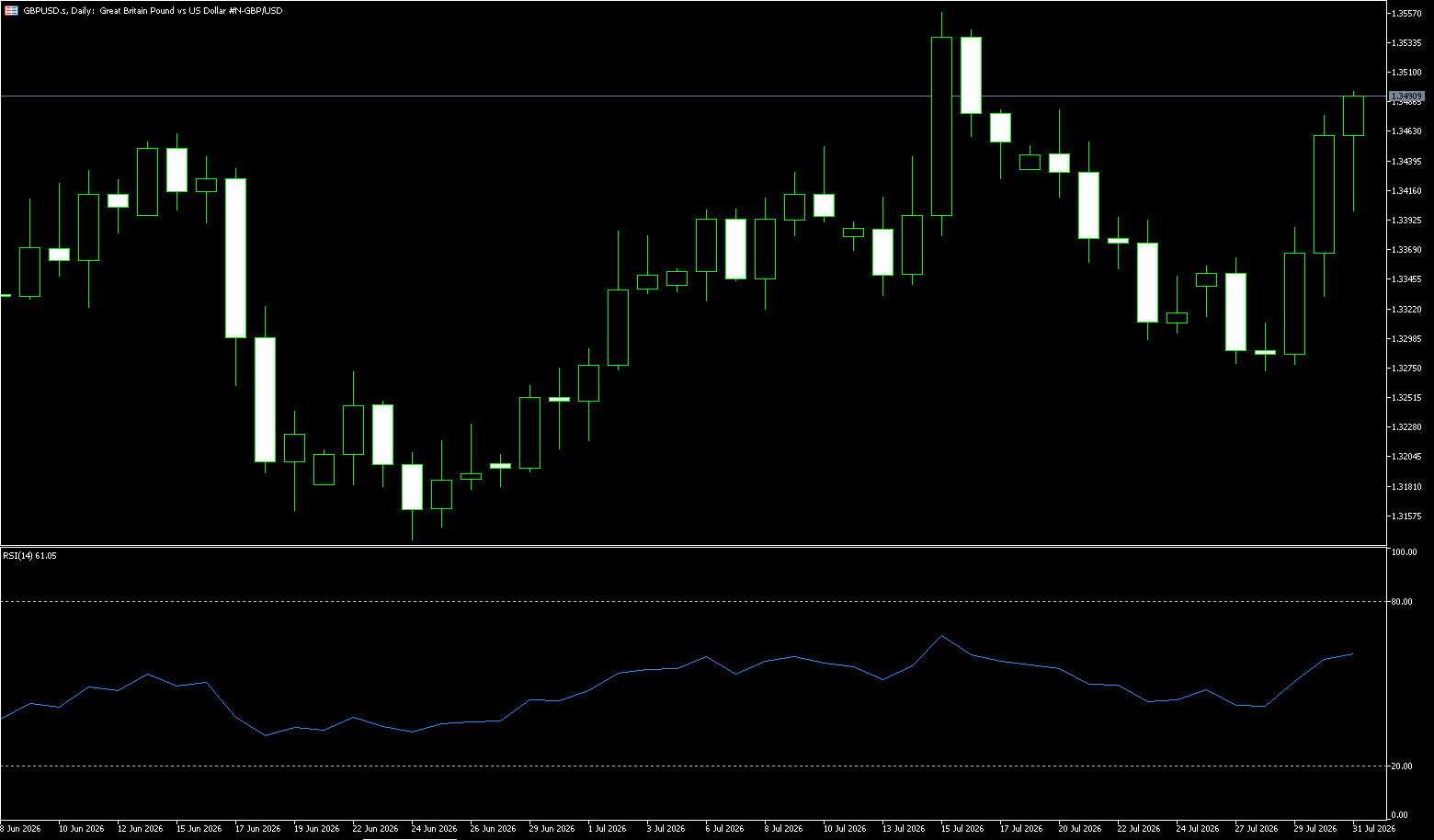Click the 1.31575 price scale label

[x=1407, y=516]
